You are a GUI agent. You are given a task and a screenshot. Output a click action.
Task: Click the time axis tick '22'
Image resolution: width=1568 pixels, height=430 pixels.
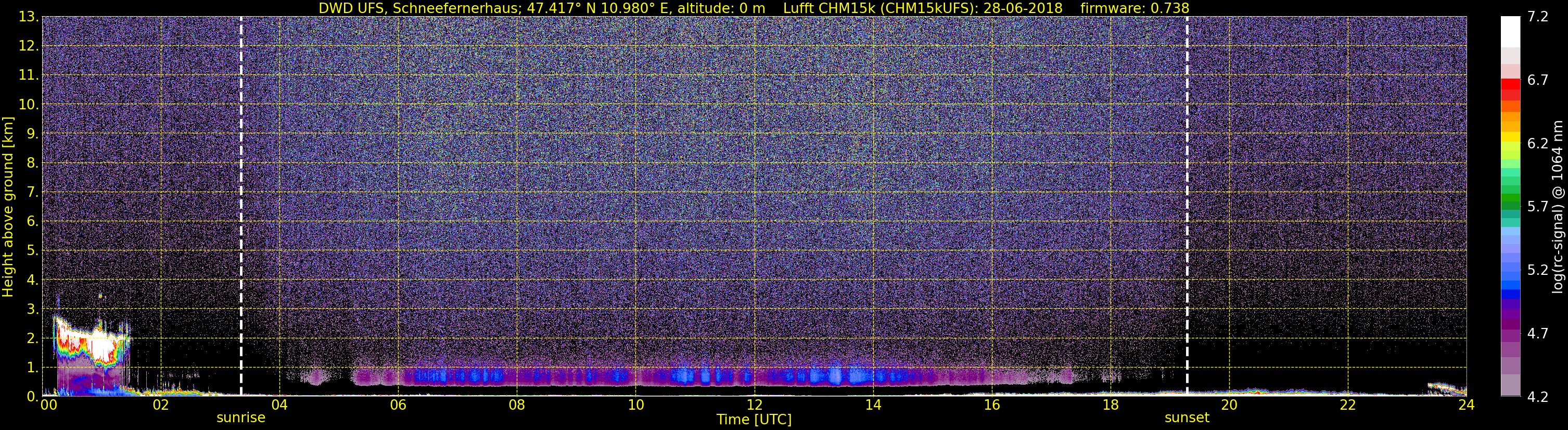click(x=1348, y=405)
